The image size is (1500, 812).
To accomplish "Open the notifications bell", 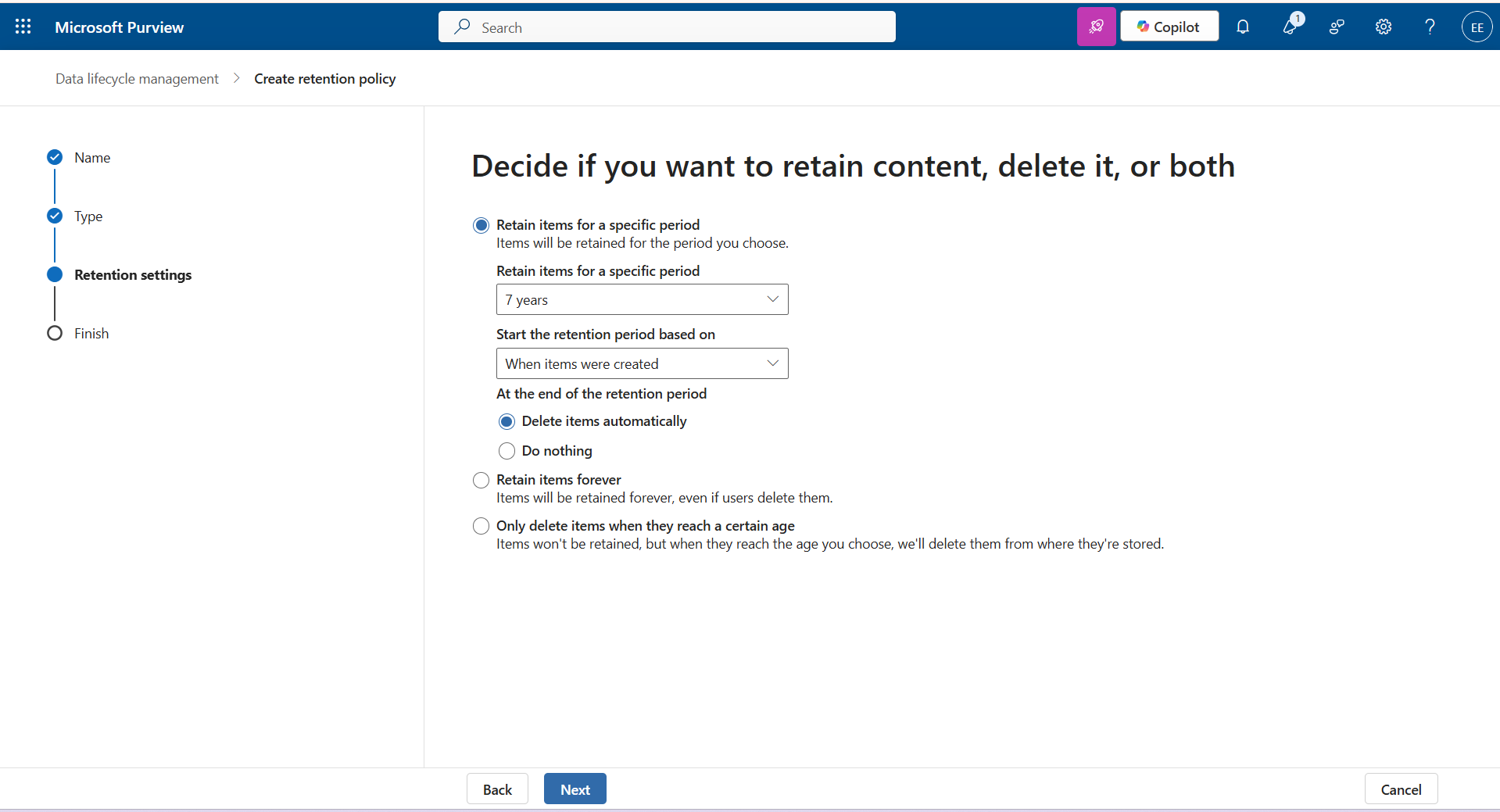I will pos(1243,27).
